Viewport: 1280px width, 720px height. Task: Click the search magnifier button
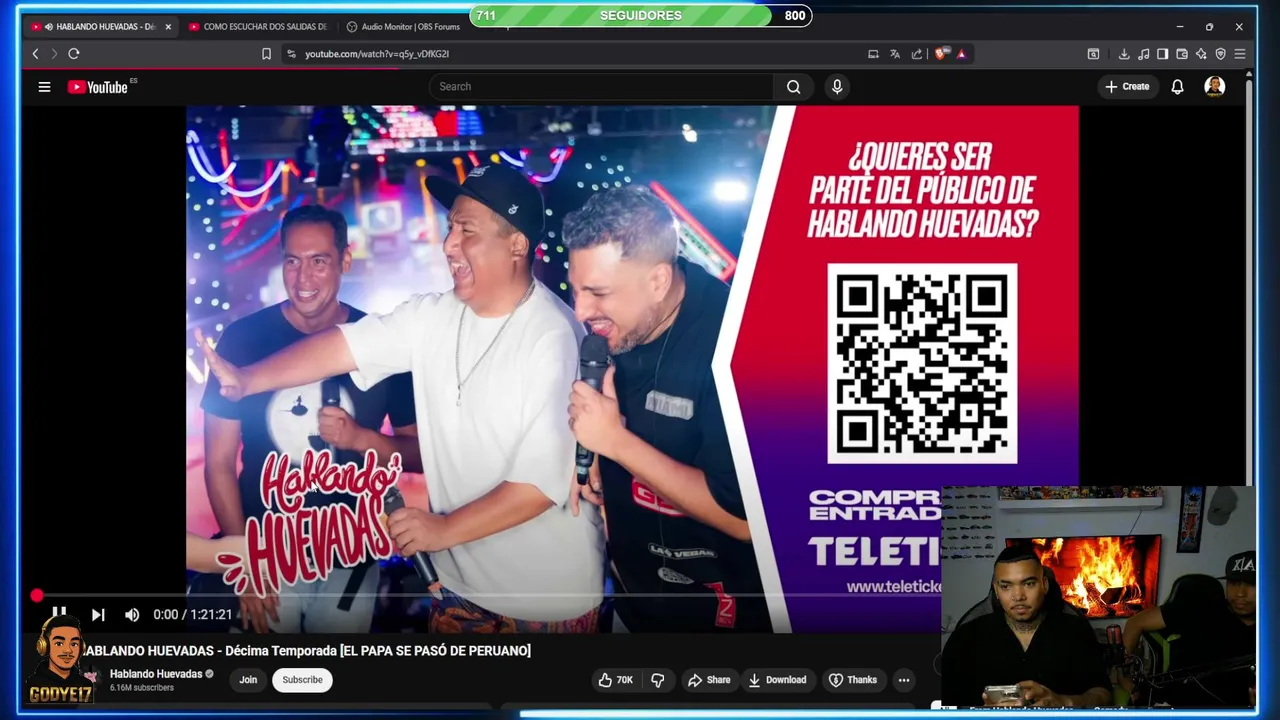(x=793, y=87)
